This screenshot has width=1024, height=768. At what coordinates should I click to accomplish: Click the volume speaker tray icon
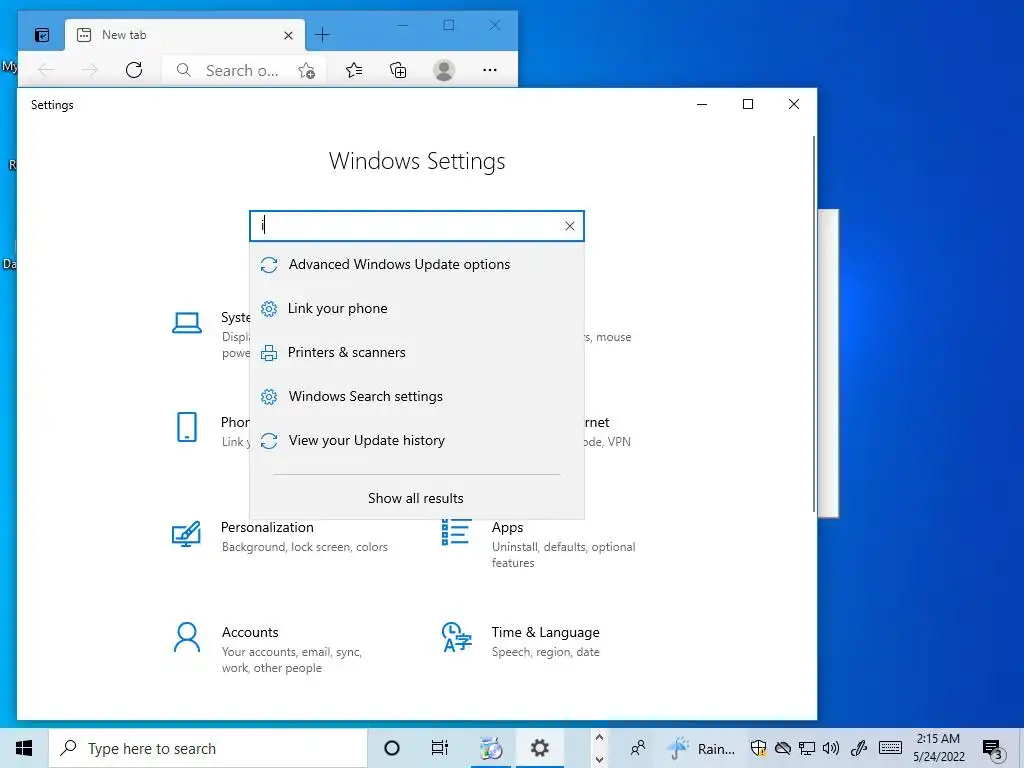pos(831,748)
